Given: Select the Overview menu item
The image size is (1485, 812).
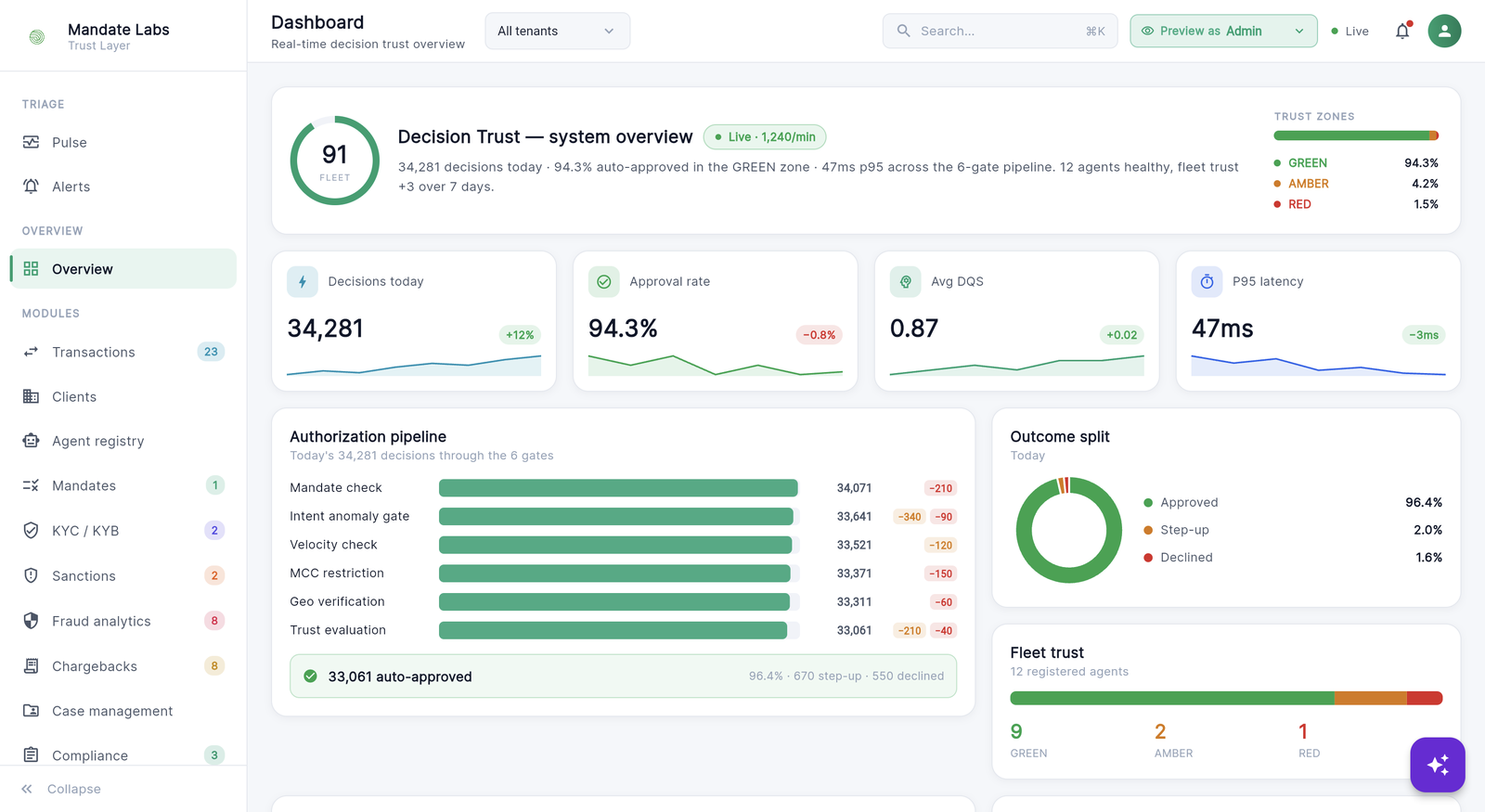Looking at the screenshot, I should 123,268.
